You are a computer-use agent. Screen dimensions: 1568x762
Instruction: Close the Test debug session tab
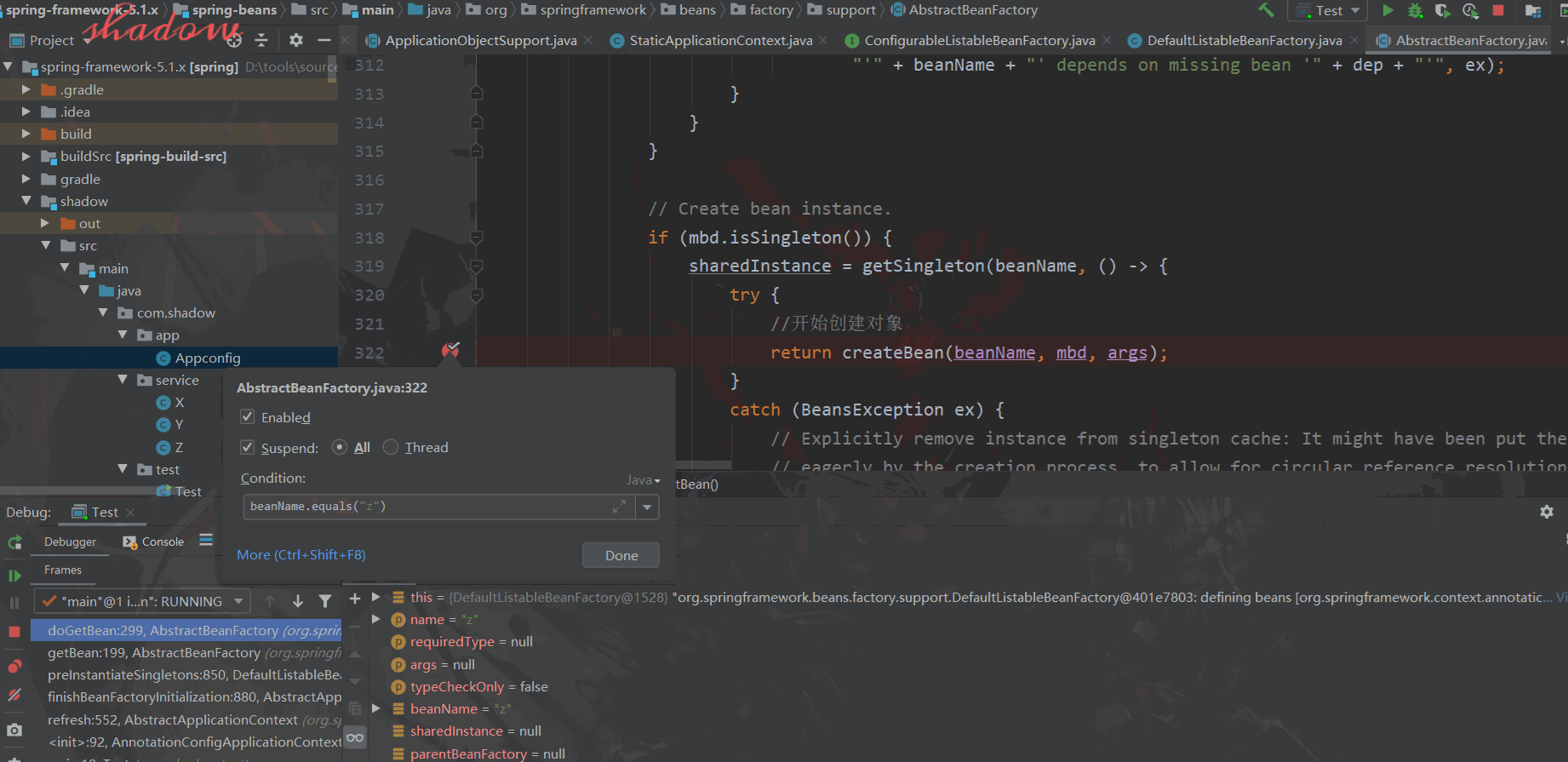point(130,513)
